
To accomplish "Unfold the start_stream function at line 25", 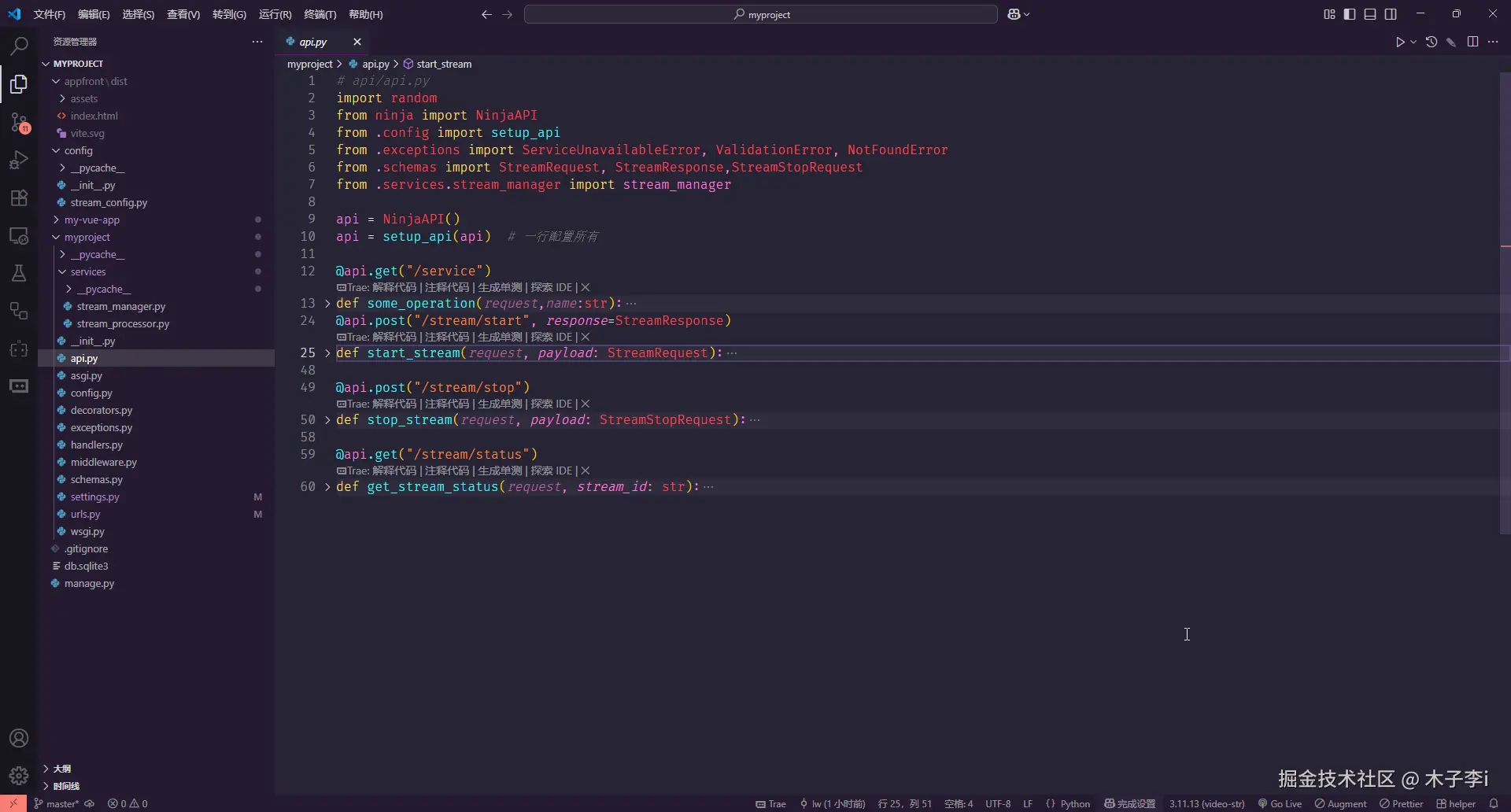I will [327, 353].
